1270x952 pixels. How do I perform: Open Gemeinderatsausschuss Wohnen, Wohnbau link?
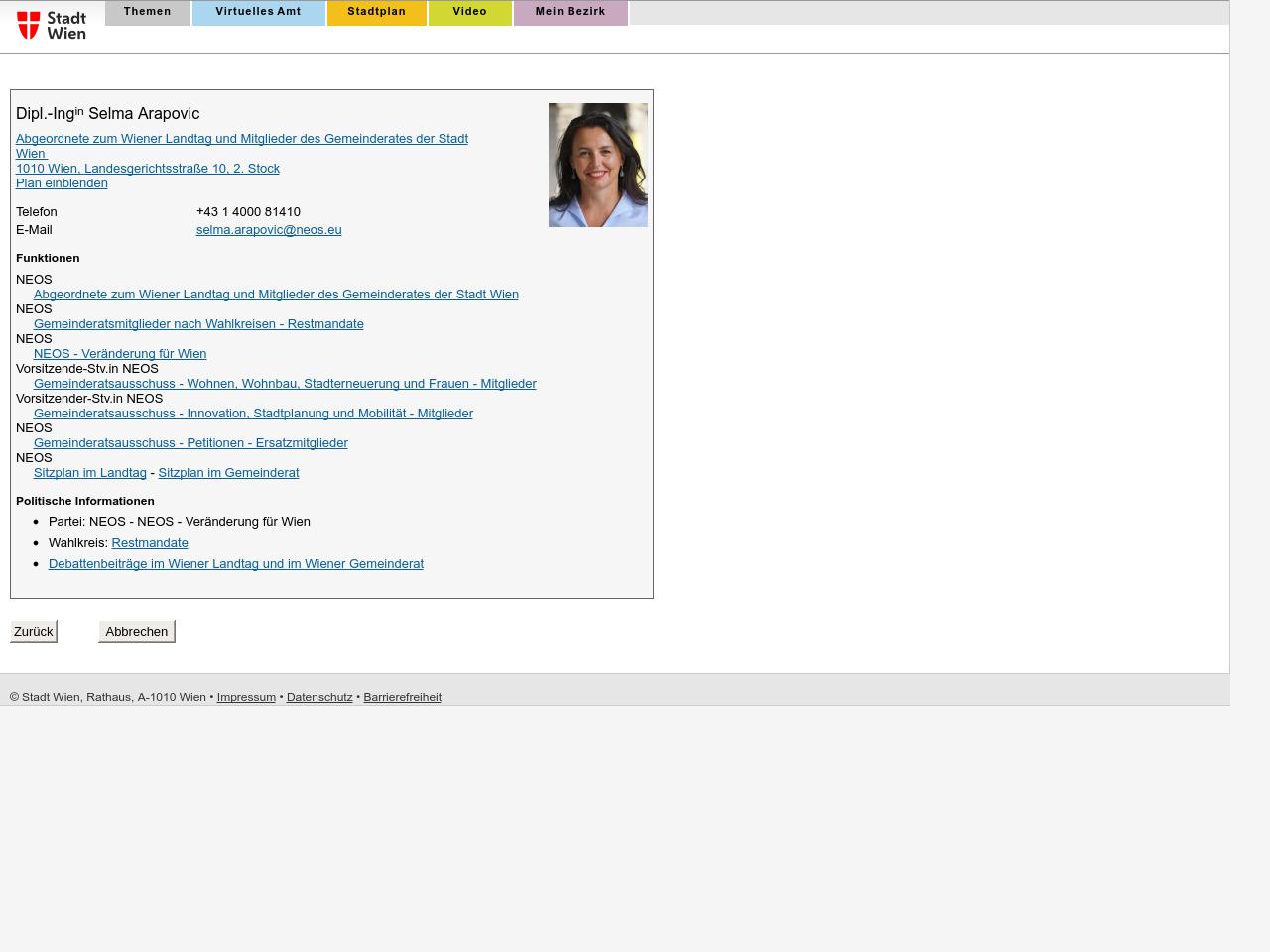pyautogui.click(x=285, y=384)
